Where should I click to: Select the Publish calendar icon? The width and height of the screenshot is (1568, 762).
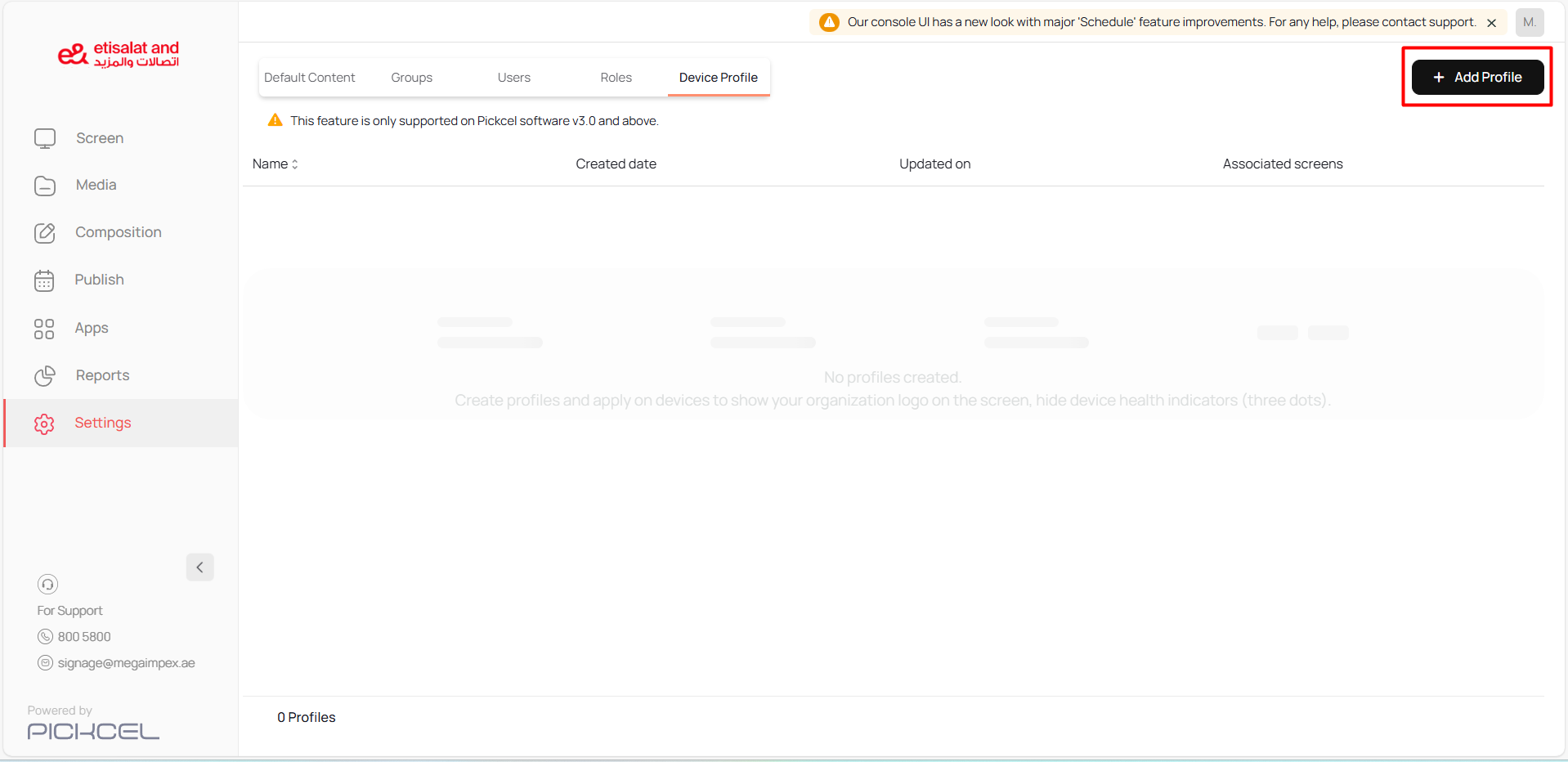click(x=44, y=280)
